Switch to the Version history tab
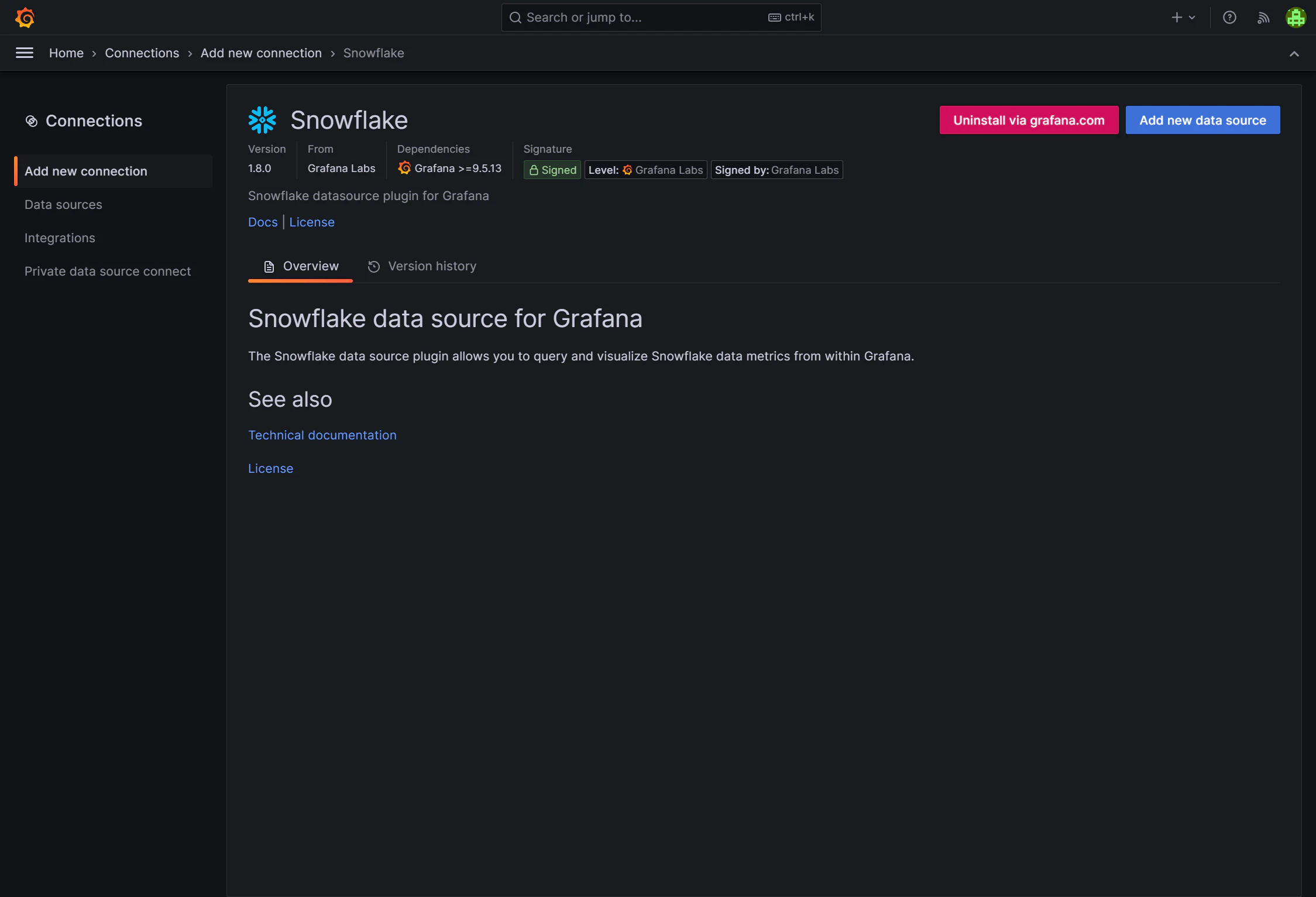The width and height of the screenshot is (1316, 897). pos(422,266)
